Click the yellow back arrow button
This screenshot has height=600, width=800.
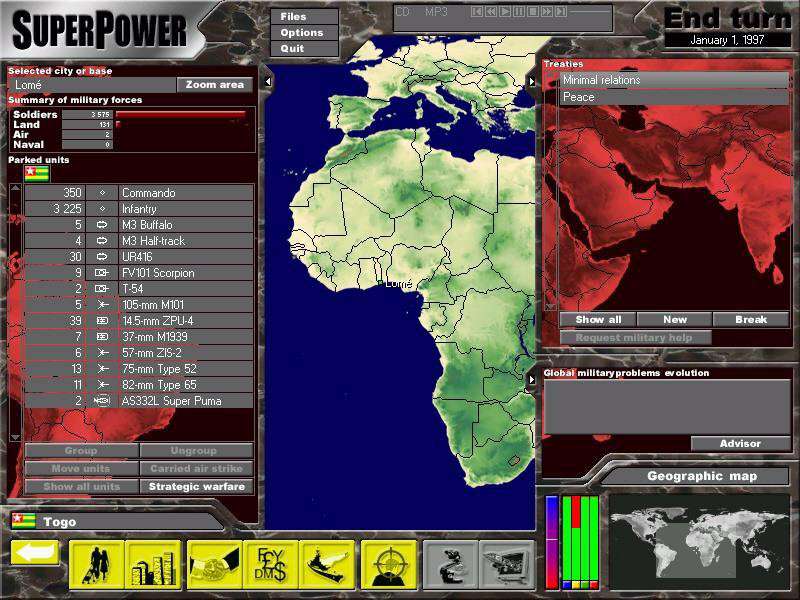click(35, 554)
